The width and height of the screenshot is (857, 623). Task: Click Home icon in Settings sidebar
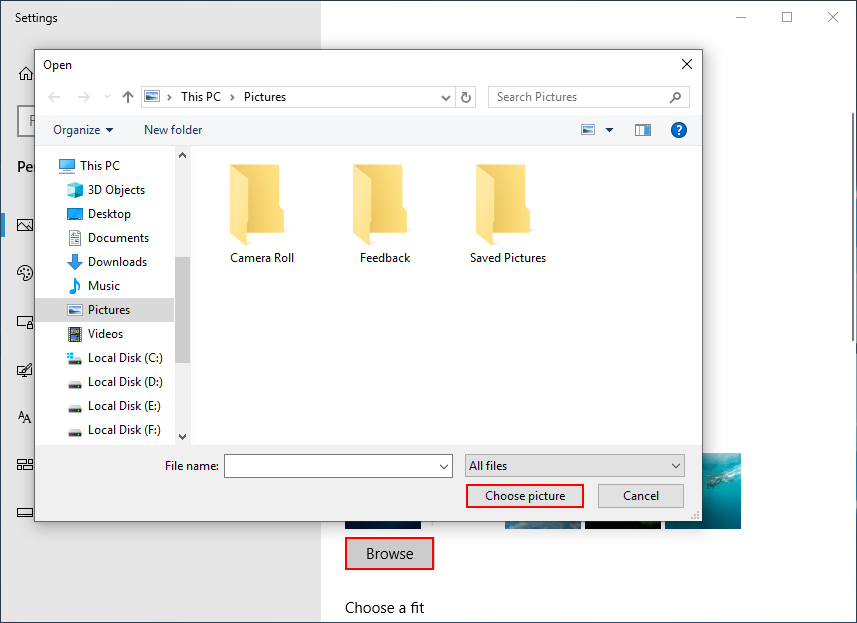click(x=25, y=73)
